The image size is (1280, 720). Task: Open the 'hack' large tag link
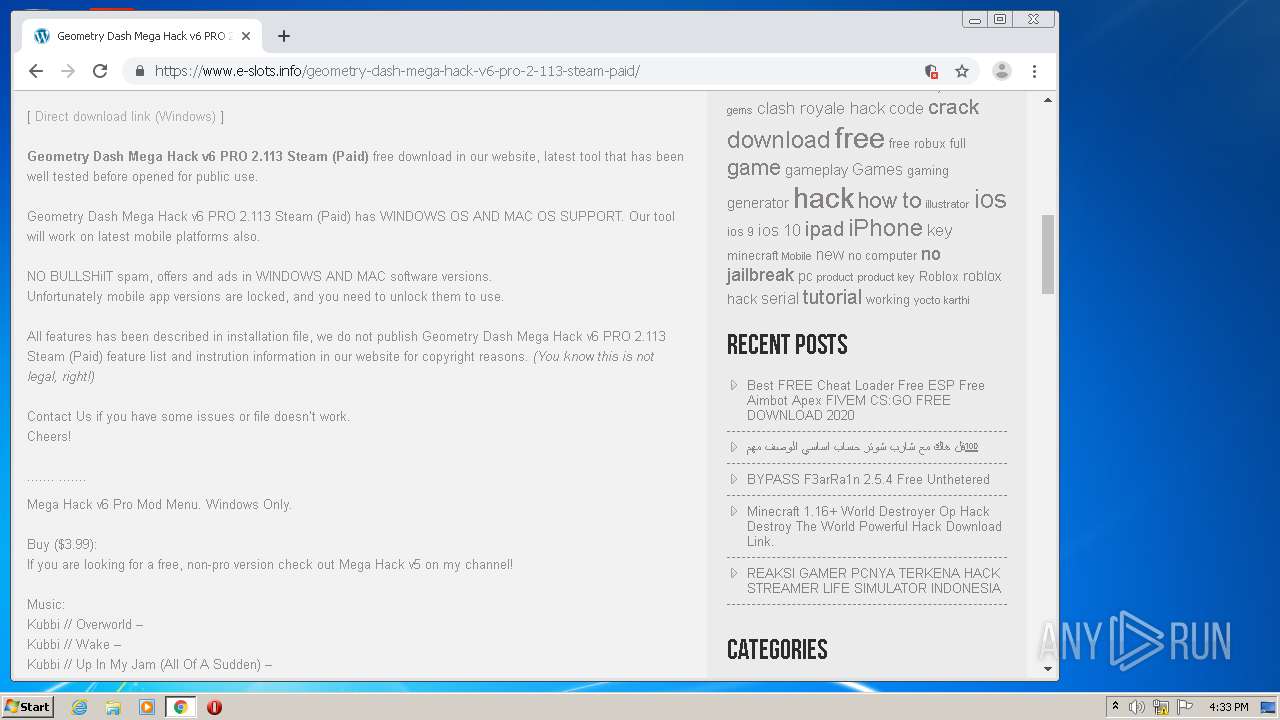823,198
